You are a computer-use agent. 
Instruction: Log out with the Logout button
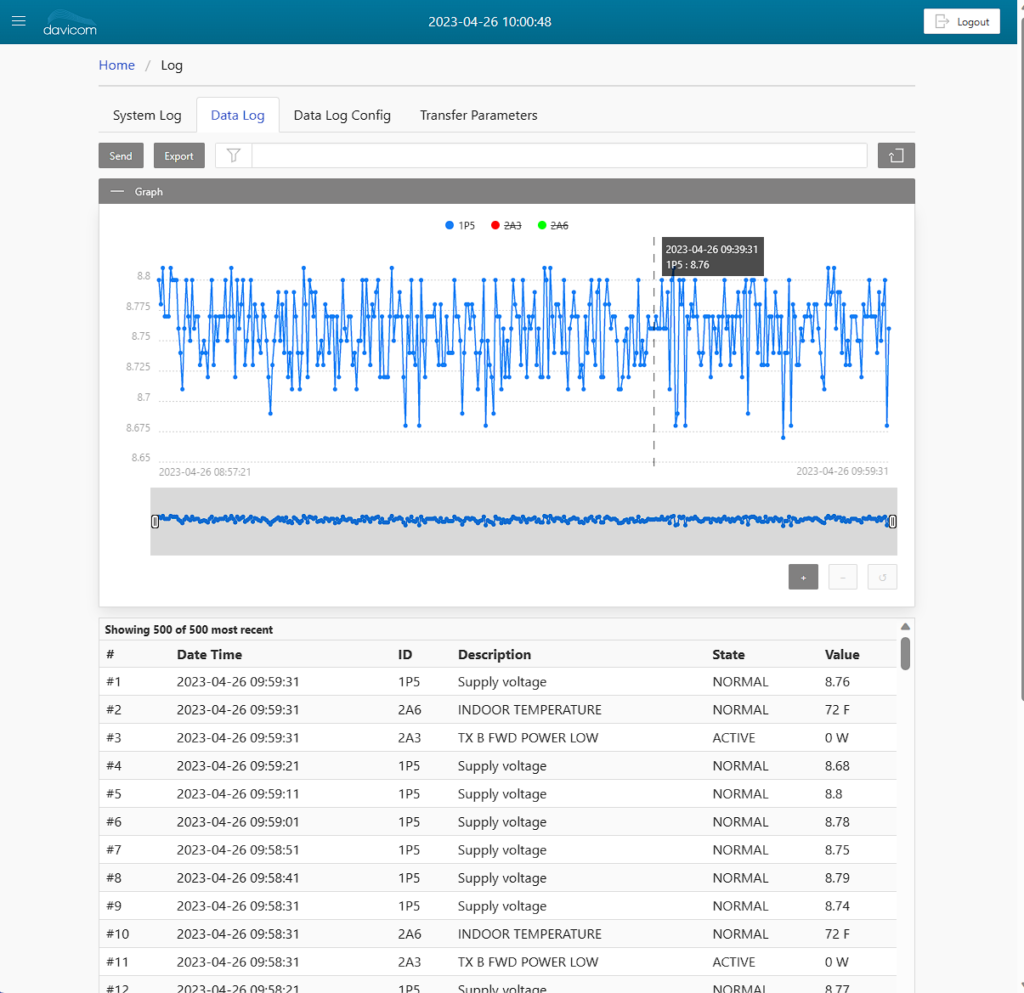point(961,22)
